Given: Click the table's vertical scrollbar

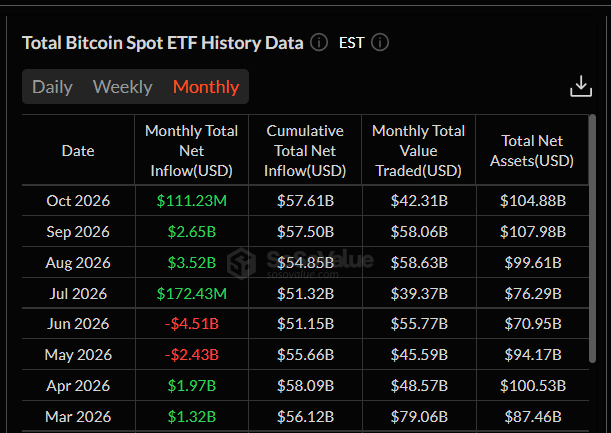Looking at the screenshot, I should coord(592,239).
